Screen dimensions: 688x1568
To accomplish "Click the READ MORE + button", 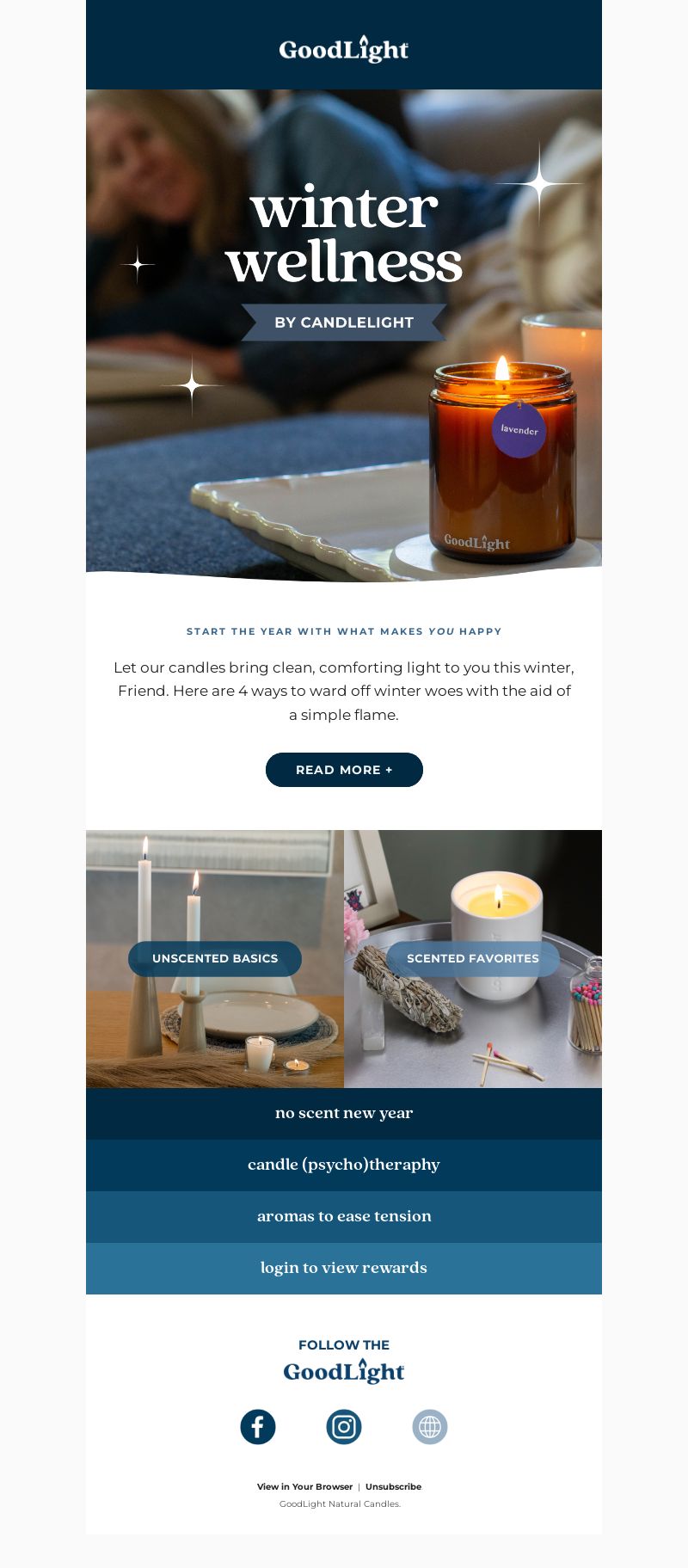I will click(344, 770).
